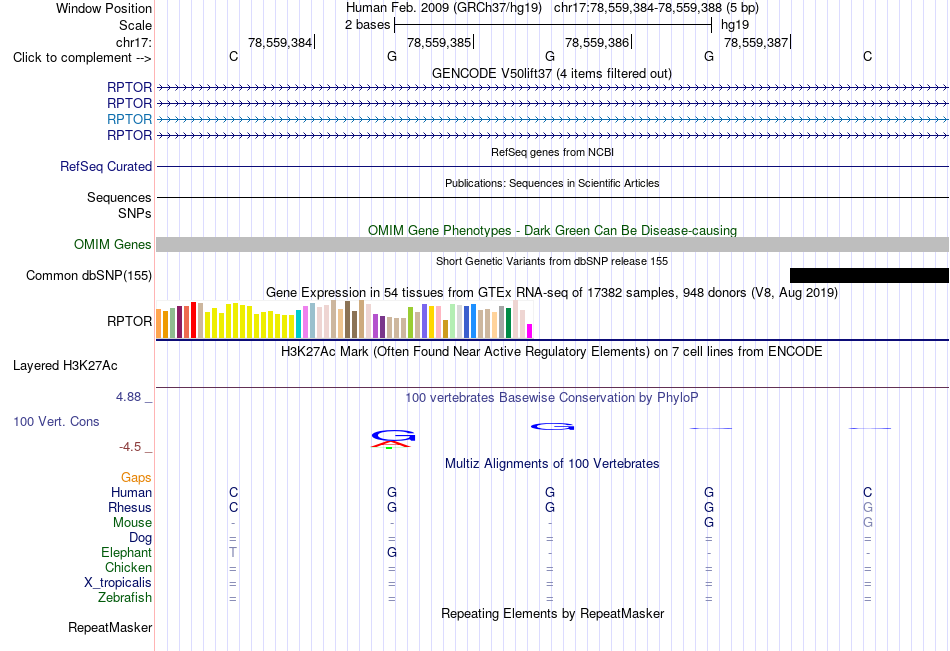Image resolution: width=950 pixels, height=651 pixels.
Task: Click the T base in Elephant row
Action: [233, 552]
